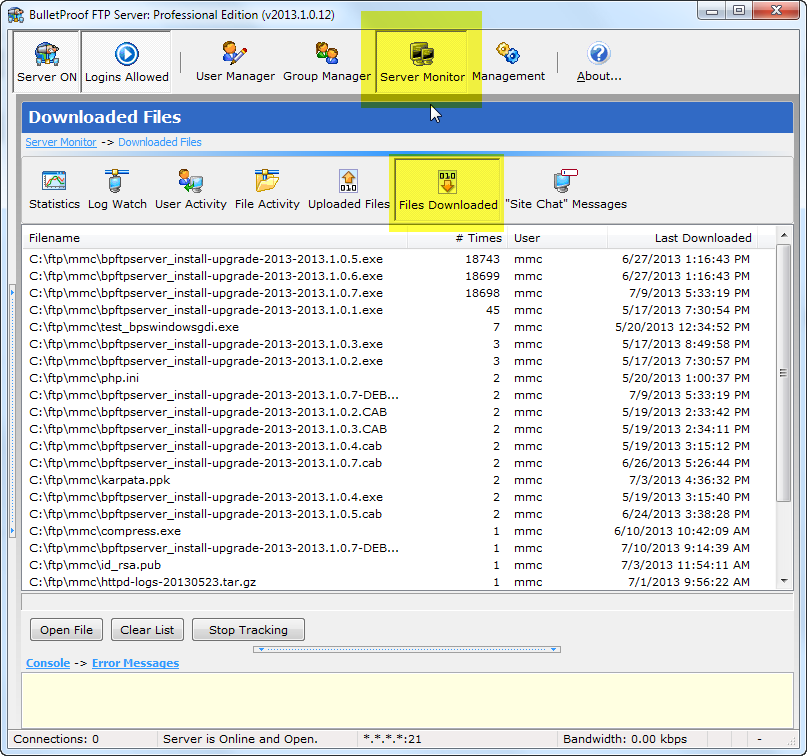Click the vertical scrollbar thumb

coord(784,373)
